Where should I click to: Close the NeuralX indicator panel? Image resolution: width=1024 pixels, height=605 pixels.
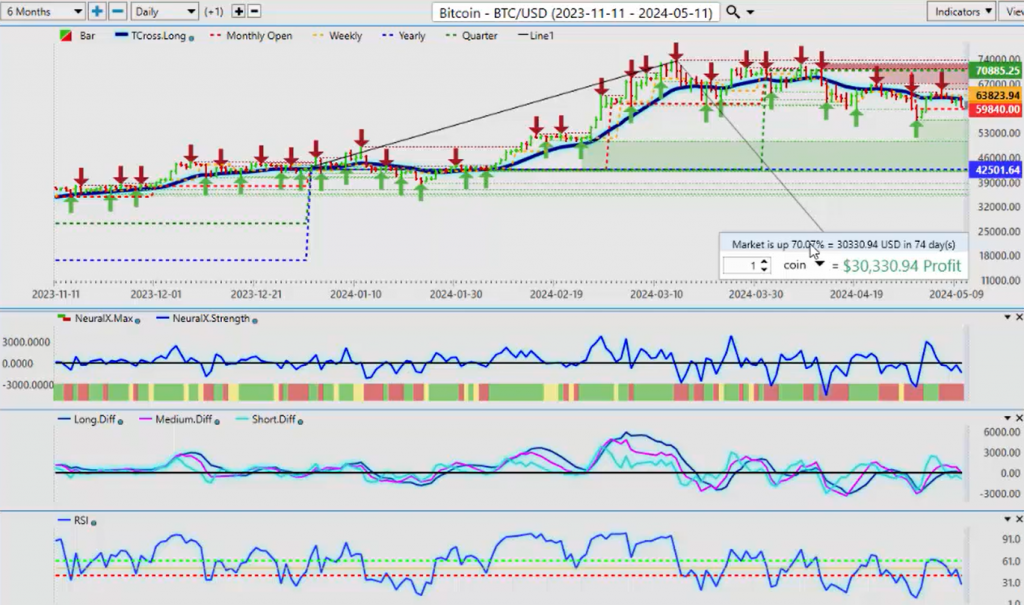(1018, 317)
